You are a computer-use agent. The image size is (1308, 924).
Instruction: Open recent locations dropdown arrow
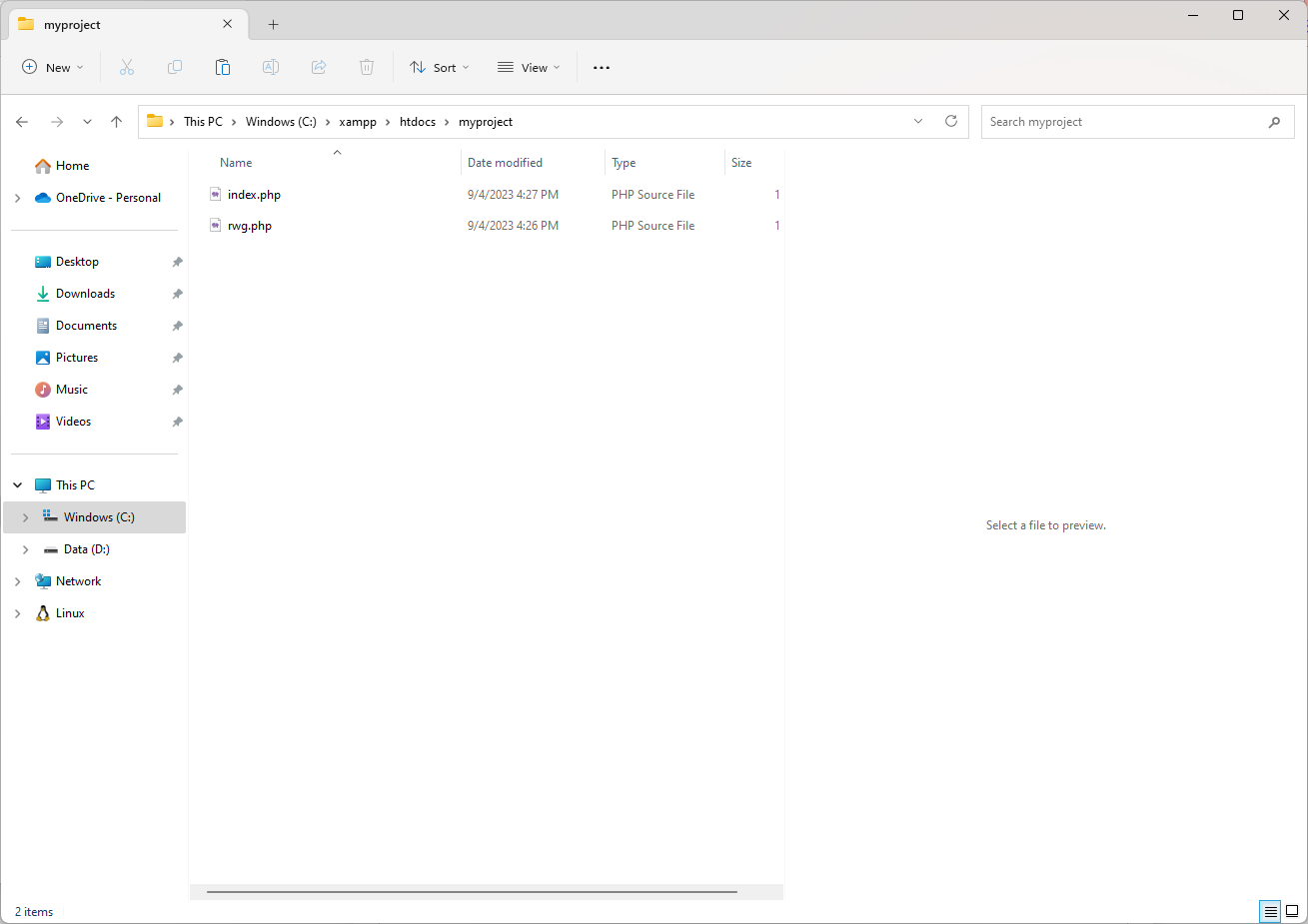(x=87, y=122)
